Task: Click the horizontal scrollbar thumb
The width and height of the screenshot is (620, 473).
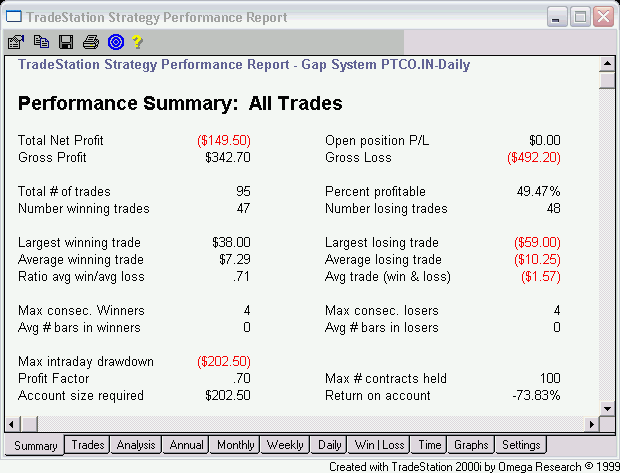Action: point(28,425)
